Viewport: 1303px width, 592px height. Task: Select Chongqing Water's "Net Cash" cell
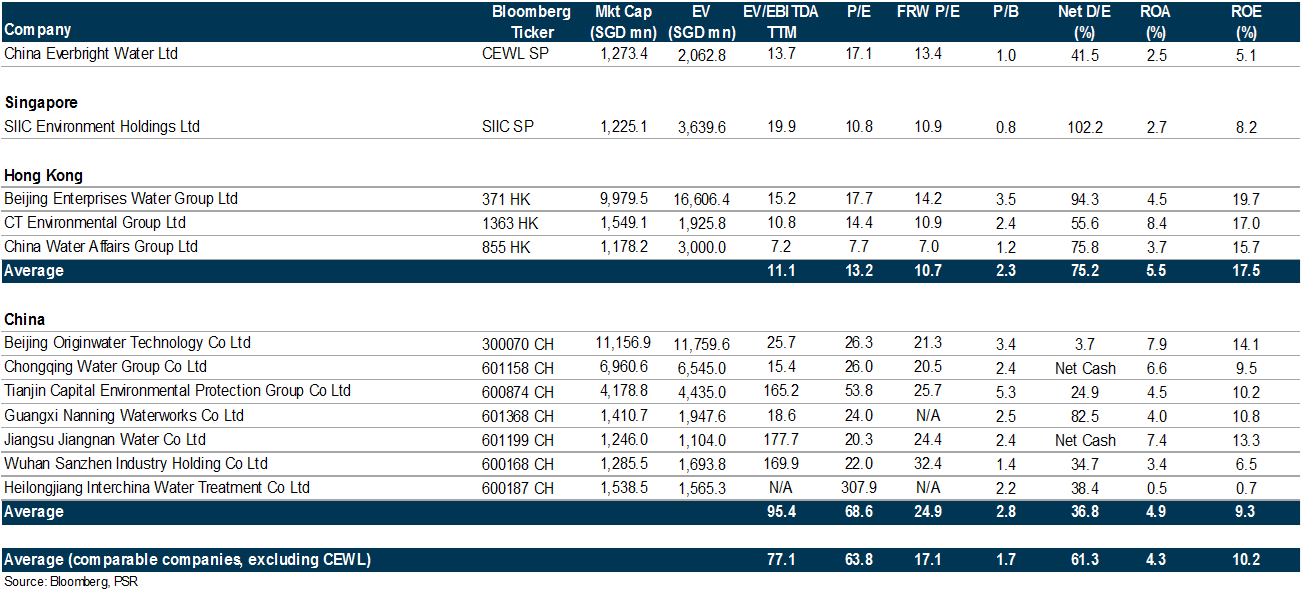[x=1084, y=368]
